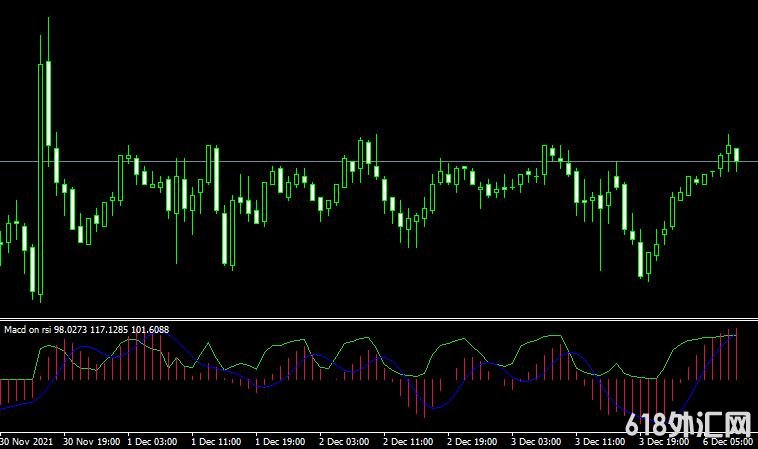This screenshot has height=449, width=758.
Task: Click the "1 Dec 19:00" time axis label
Action: pos(280,442)
